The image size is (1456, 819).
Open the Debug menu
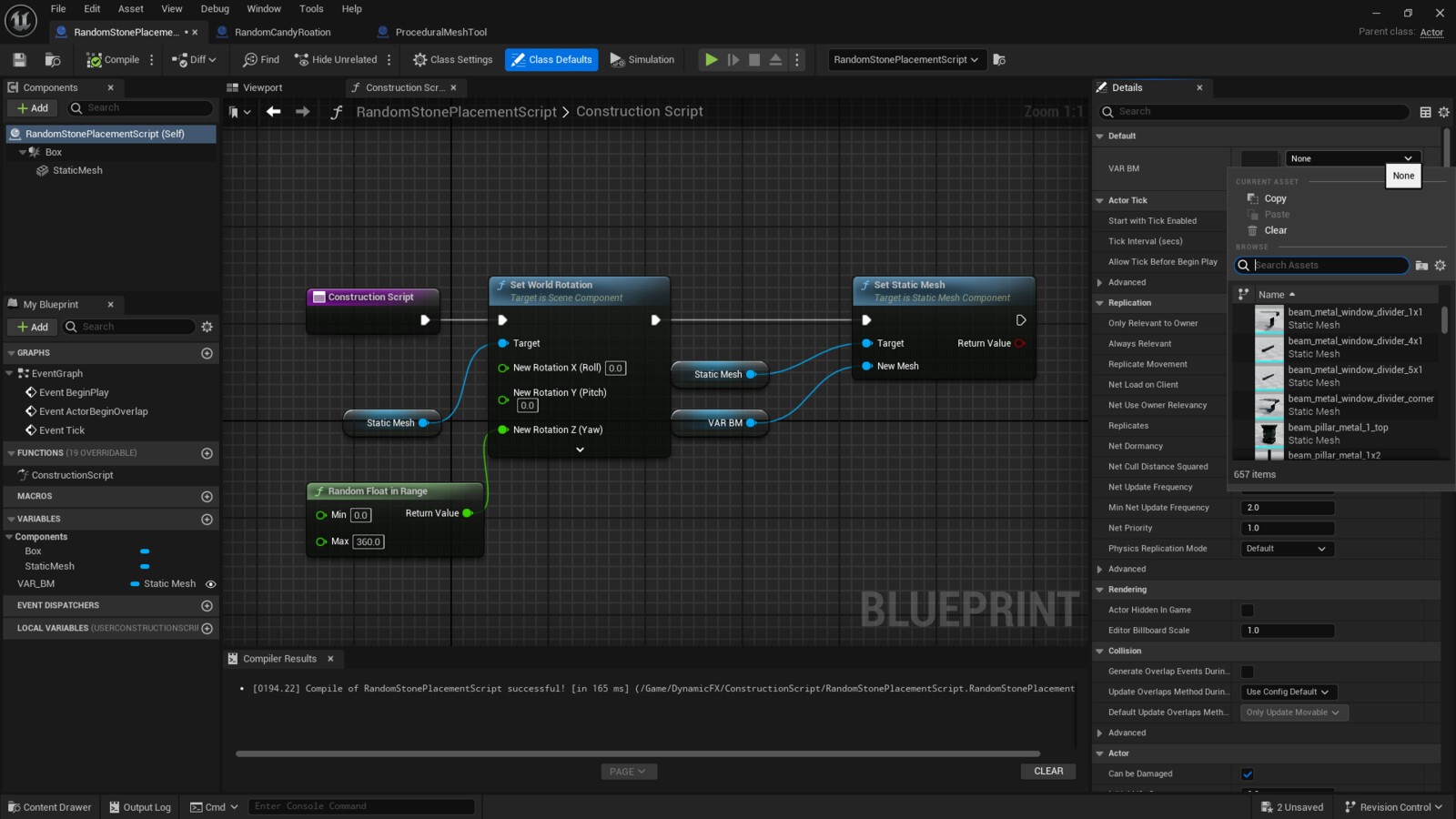point(215,9)
